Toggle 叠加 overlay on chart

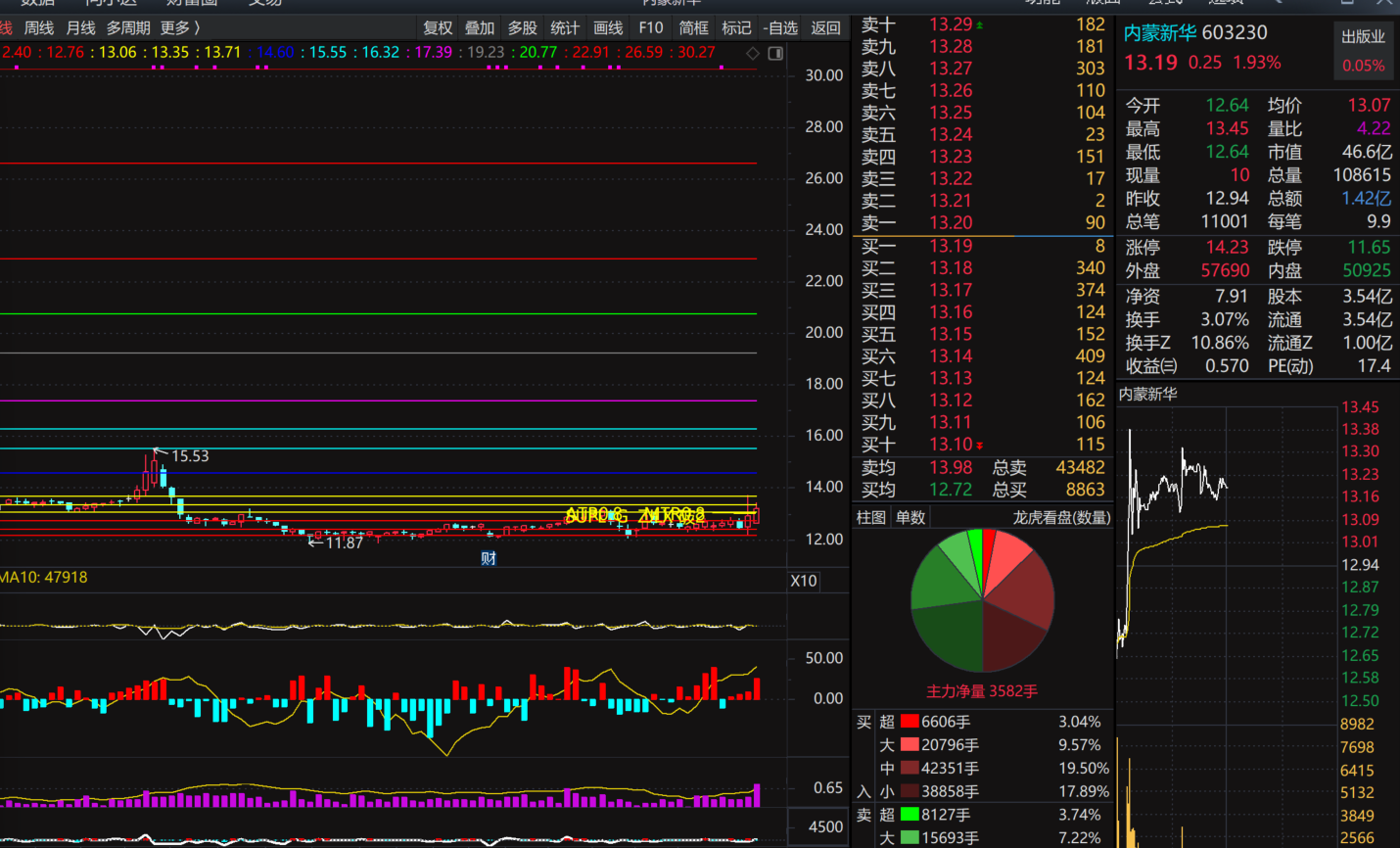tap(480, 27)
